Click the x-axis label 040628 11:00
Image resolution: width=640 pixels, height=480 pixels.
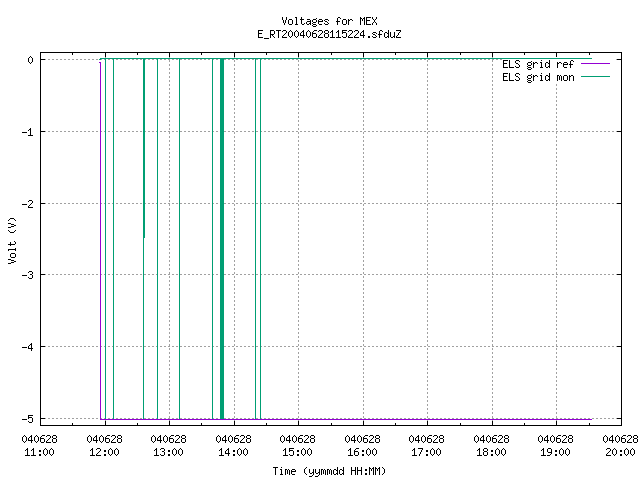pos(40,446)
